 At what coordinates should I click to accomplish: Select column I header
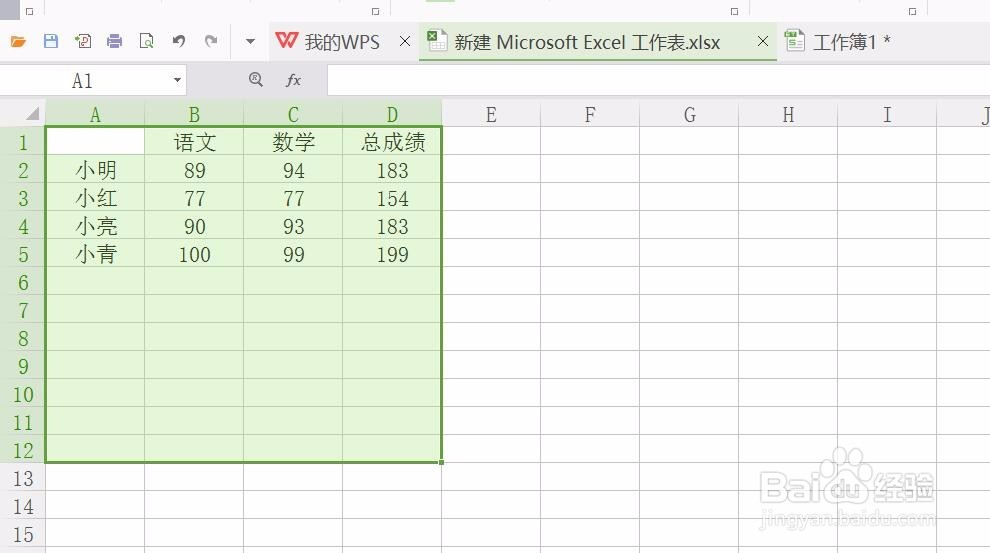click(887, 114)
